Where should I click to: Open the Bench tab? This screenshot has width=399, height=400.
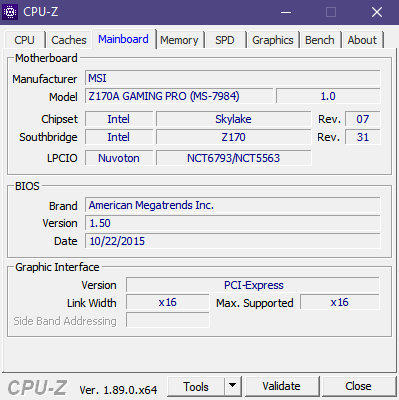(x=320, y=40)
